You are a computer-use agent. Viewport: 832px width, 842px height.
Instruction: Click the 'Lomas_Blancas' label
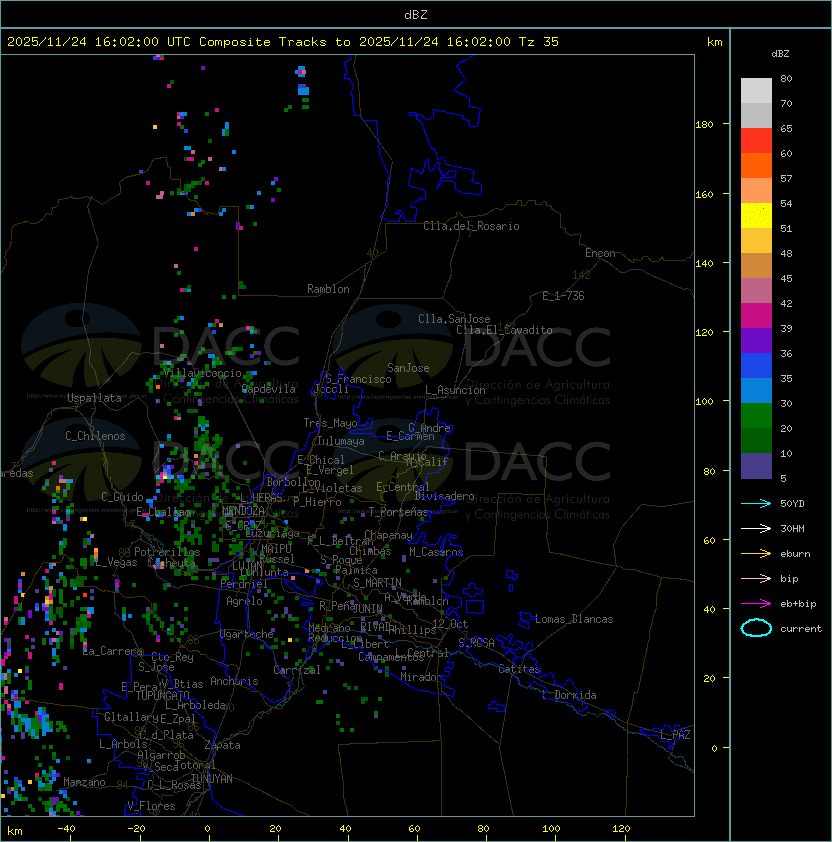click(x=574, y=620)
